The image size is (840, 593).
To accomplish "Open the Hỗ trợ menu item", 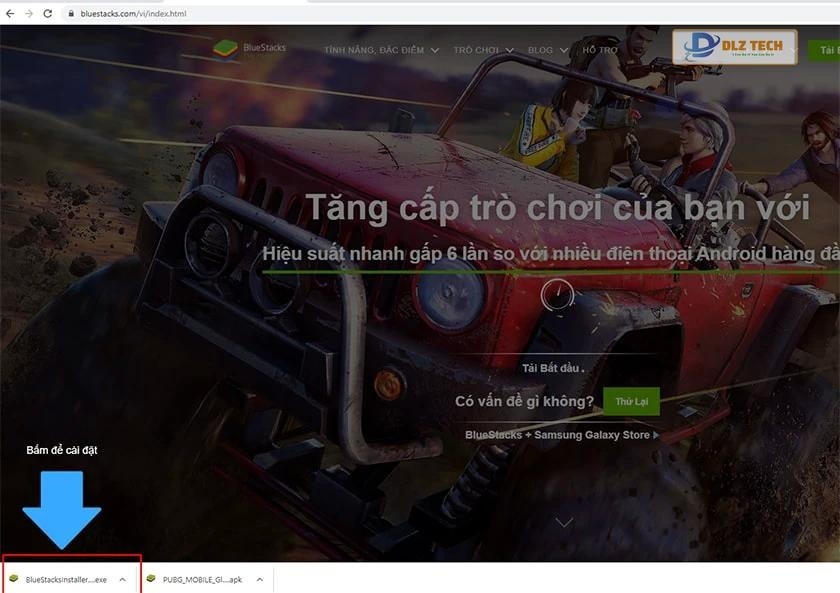I will click(x=600, y=50).
